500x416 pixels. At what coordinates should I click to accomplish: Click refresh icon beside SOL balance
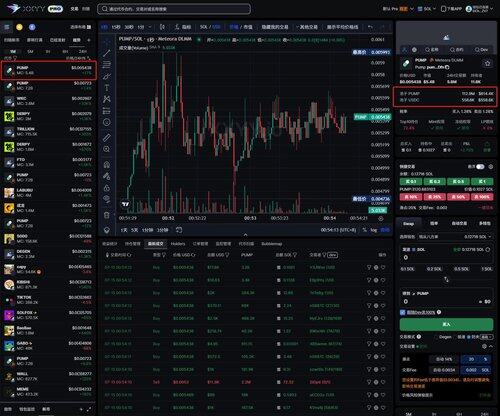coord(488,249)
